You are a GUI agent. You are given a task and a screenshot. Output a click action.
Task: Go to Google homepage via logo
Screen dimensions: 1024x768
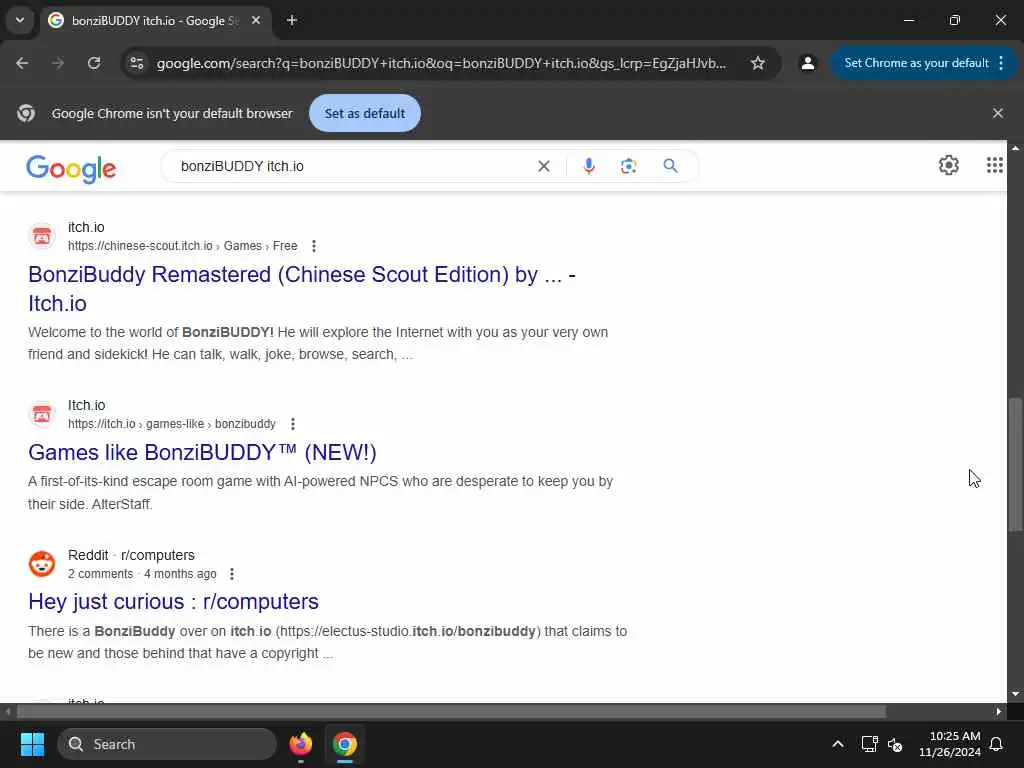71,168
